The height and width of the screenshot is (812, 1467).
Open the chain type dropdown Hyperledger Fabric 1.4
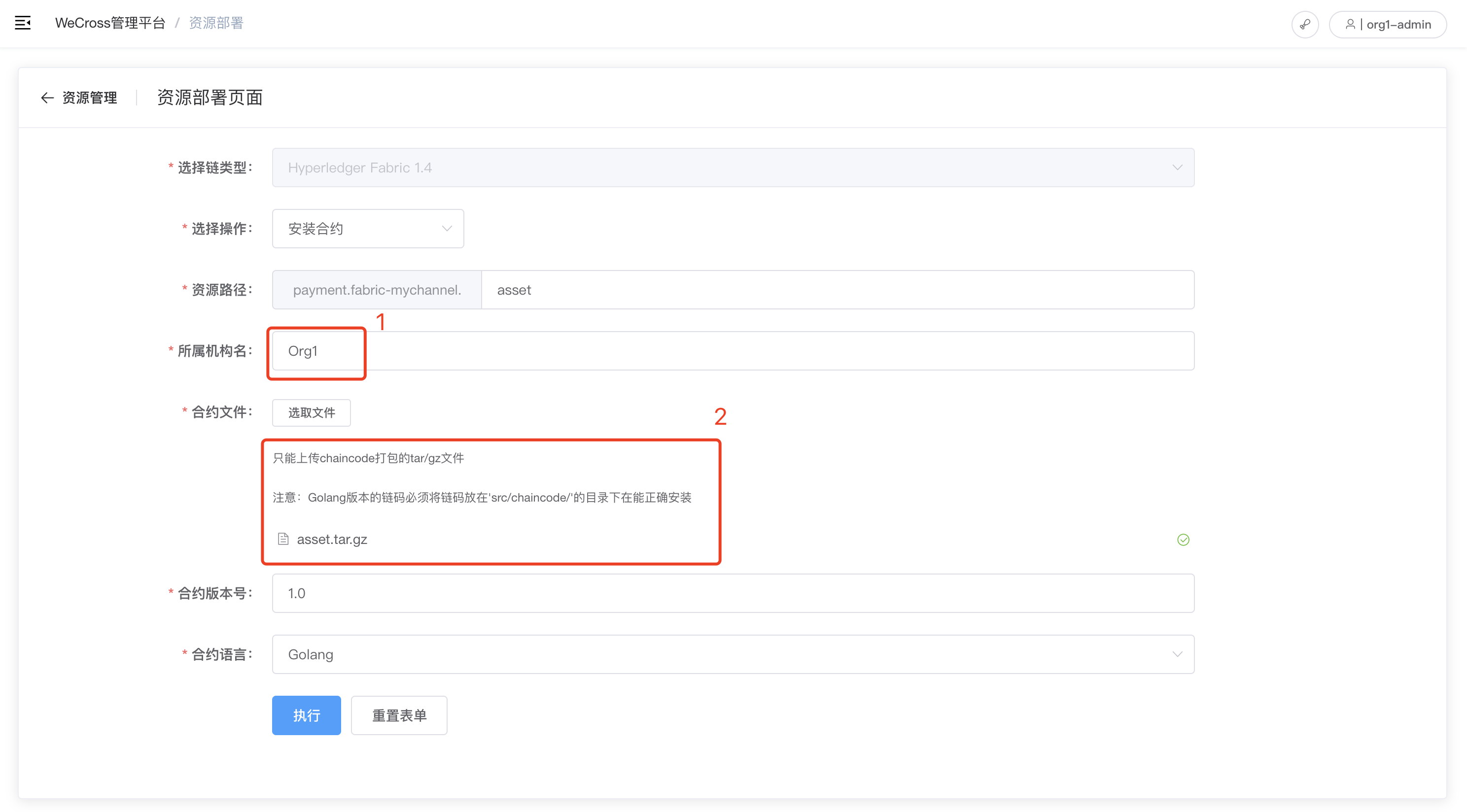[x=733, y=168]
